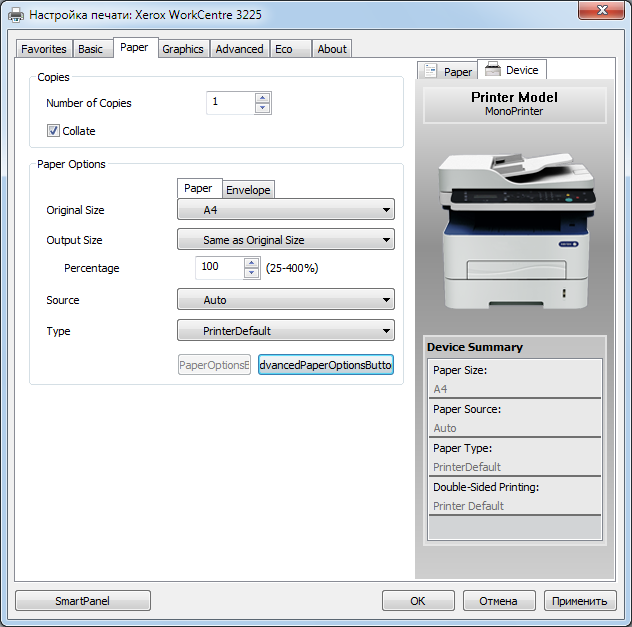Image resolution: width=632 pixels, height=627 pixels.
Task: Increase Number of Copies with up arrow
Action: point(263,98)
